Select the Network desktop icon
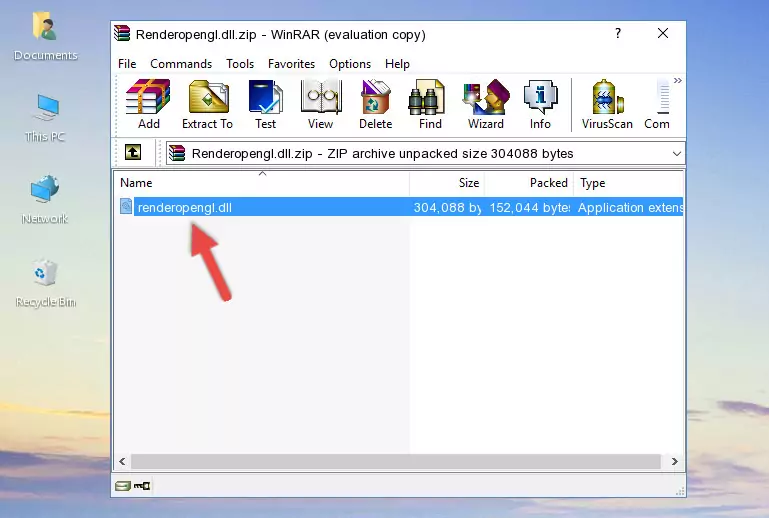This screenshot has height=518, width=769. (45, 200)
